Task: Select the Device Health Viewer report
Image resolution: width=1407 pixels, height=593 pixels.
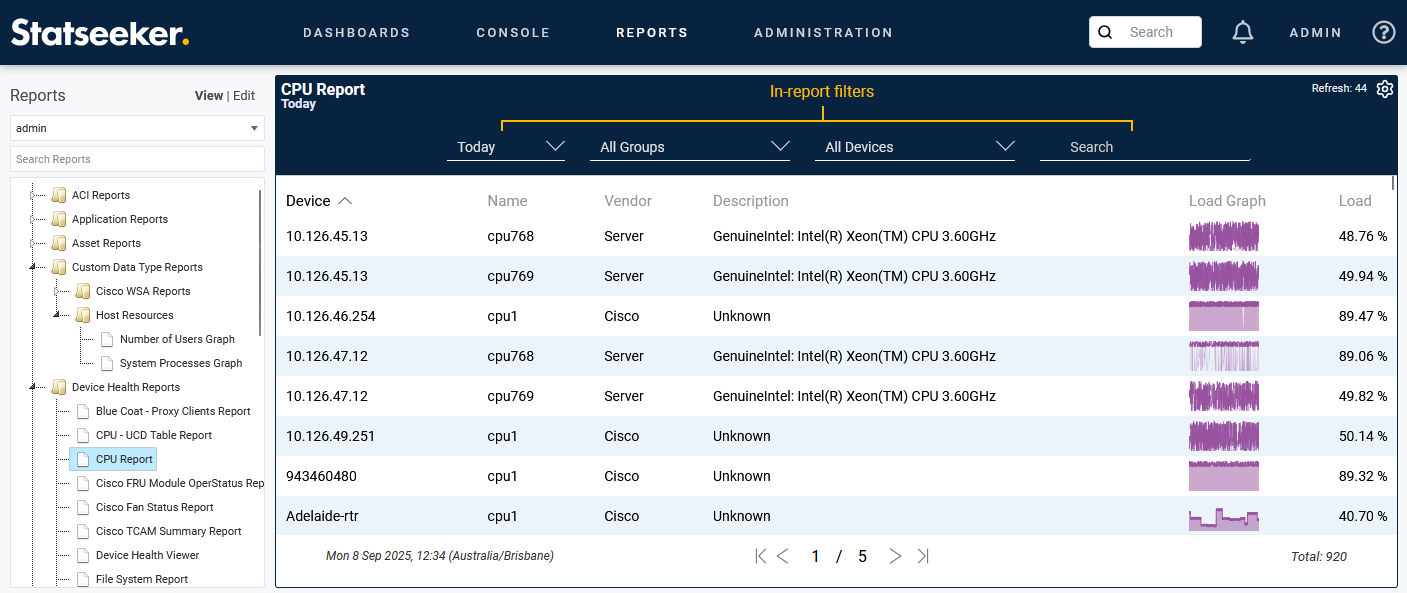Action: 147,555
